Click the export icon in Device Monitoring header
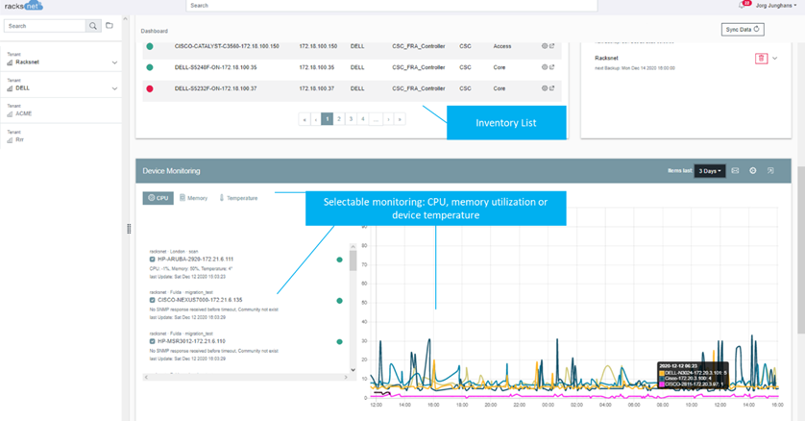 coord(771,171)
